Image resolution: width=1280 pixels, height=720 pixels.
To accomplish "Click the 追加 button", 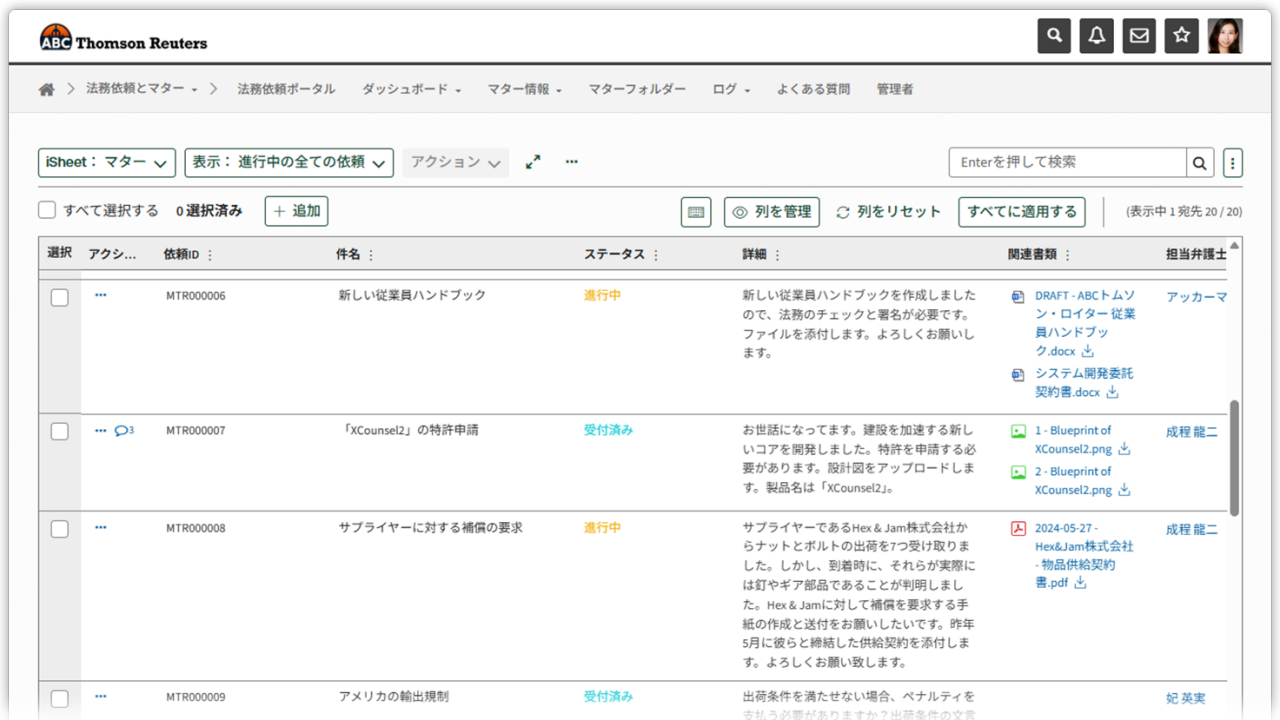I will (296, 211).
